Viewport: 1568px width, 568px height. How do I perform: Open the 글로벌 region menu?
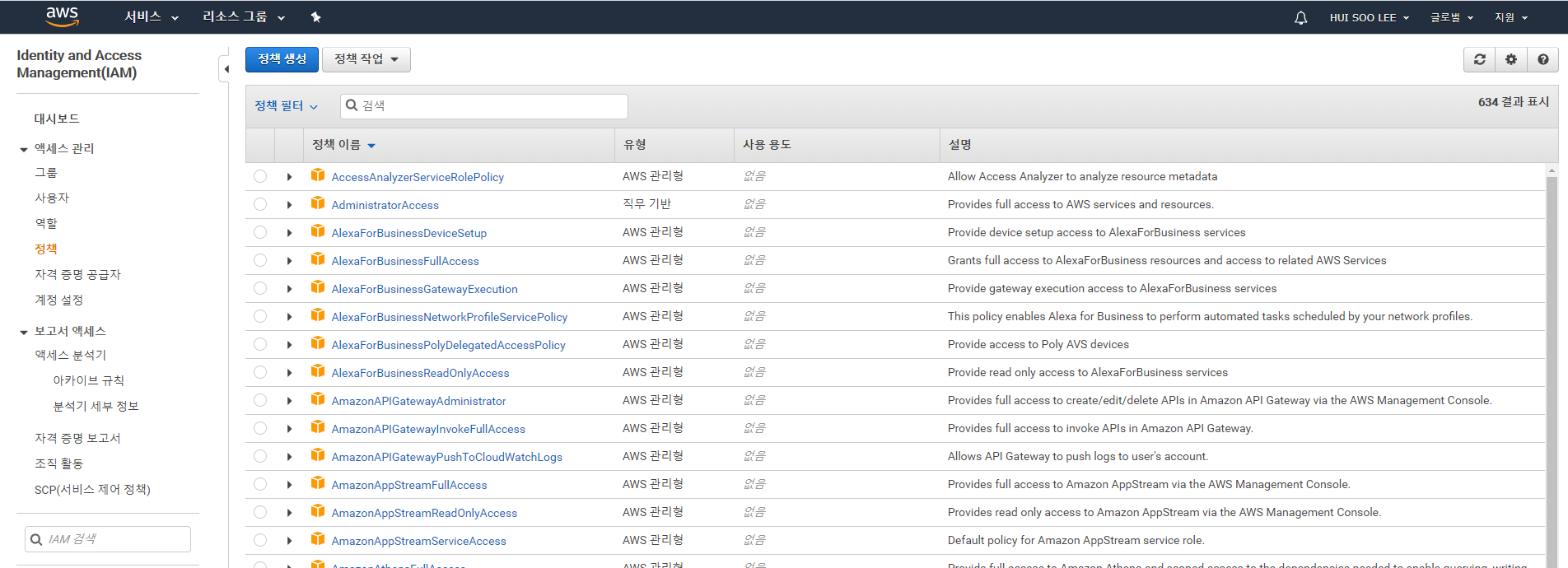coord(1452,17)
